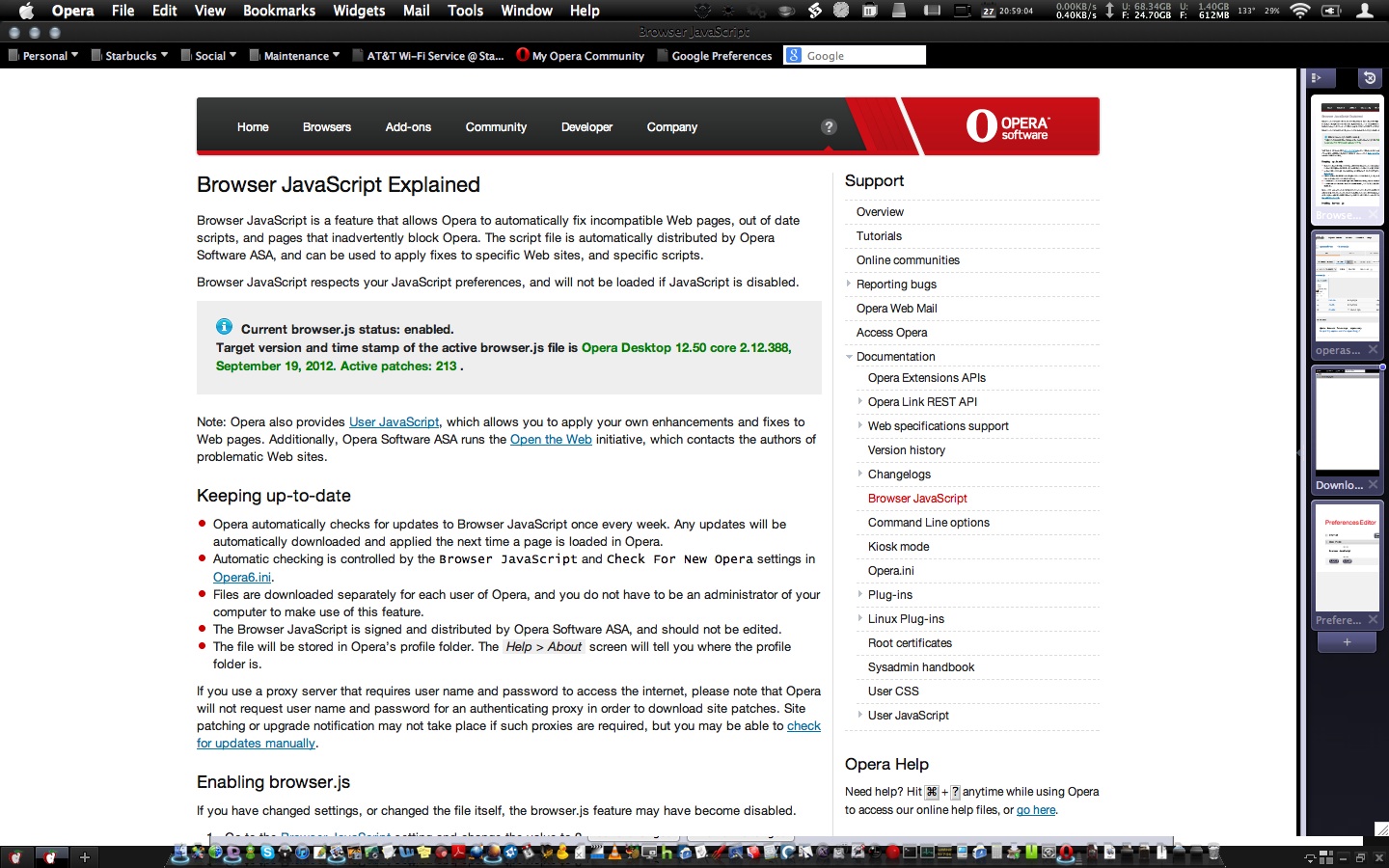Click the network speed arrows icon in the menu bar

(1109, 11)
